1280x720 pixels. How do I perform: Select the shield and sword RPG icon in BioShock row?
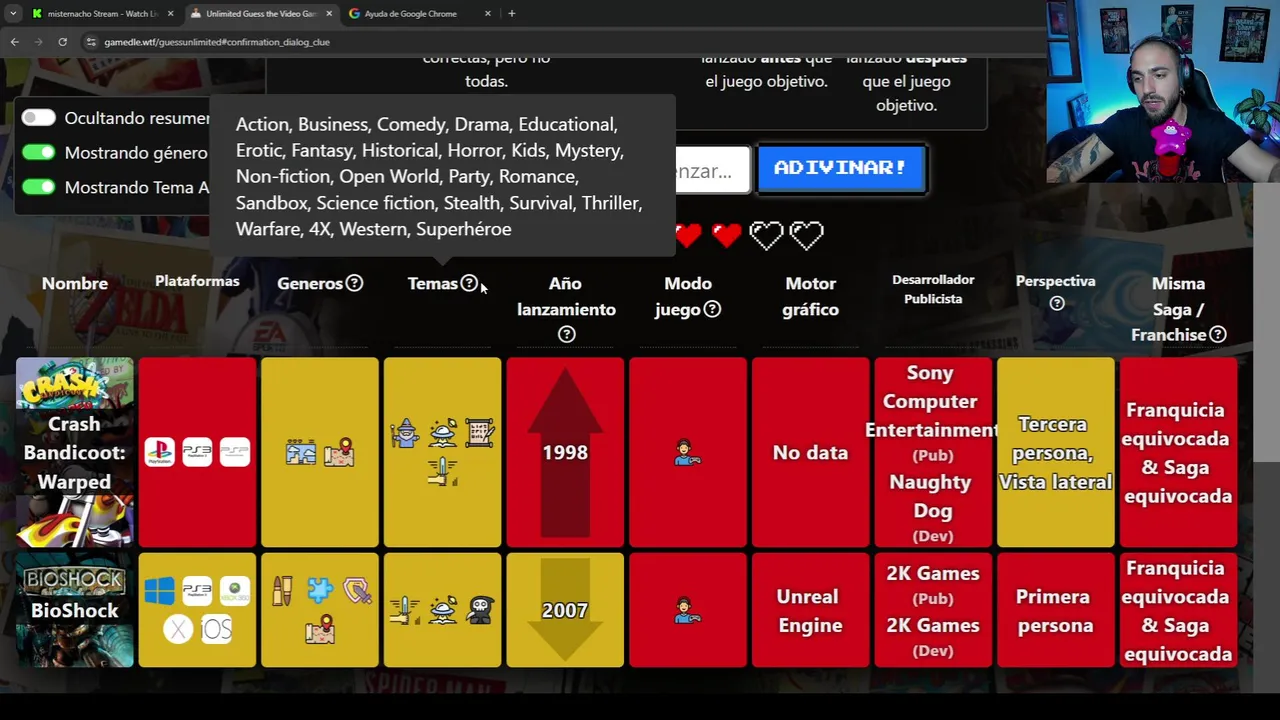357,591
